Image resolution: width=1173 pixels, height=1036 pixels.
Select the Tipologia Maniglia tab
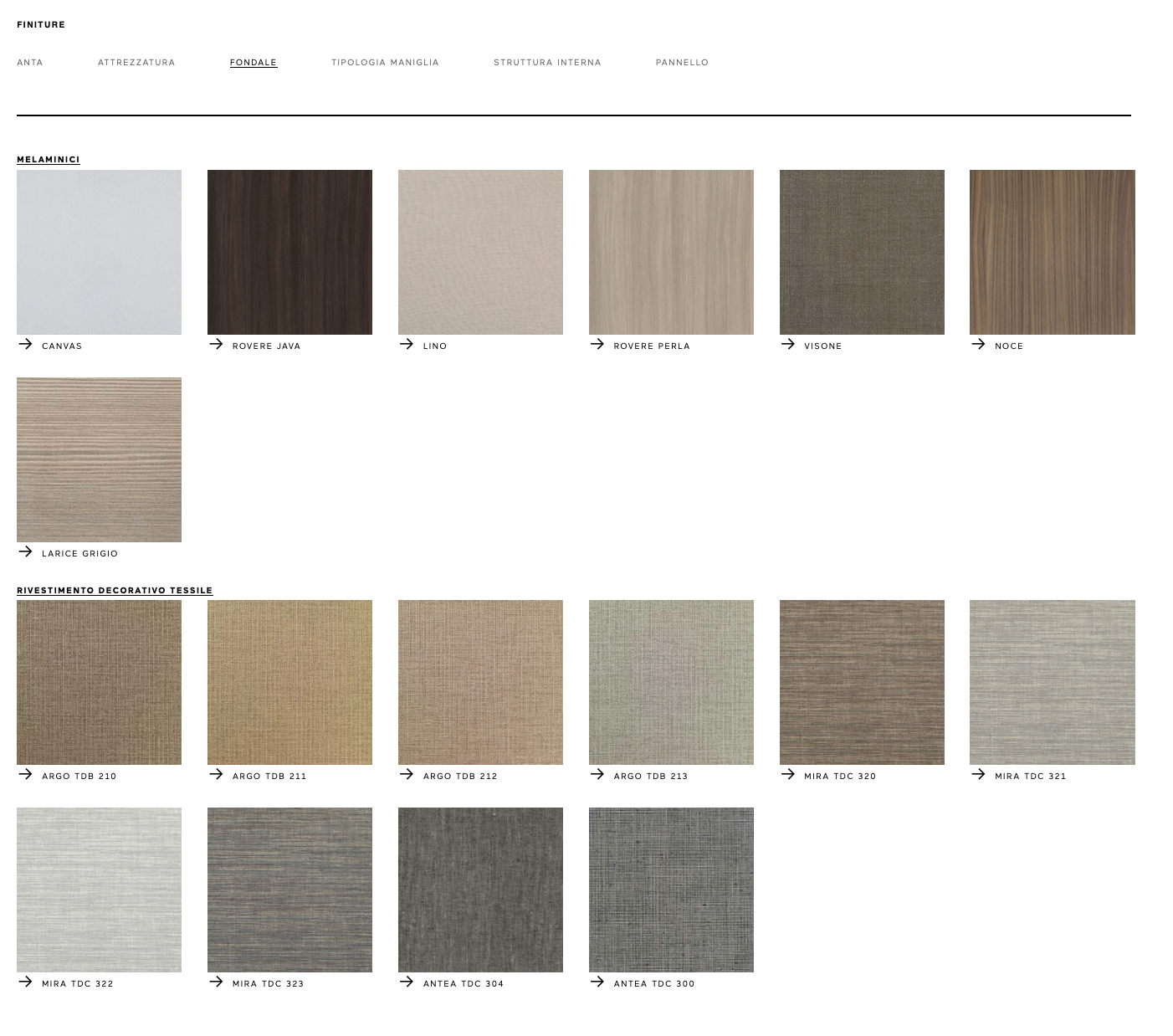pyautogui.click(x=385, y=63)
